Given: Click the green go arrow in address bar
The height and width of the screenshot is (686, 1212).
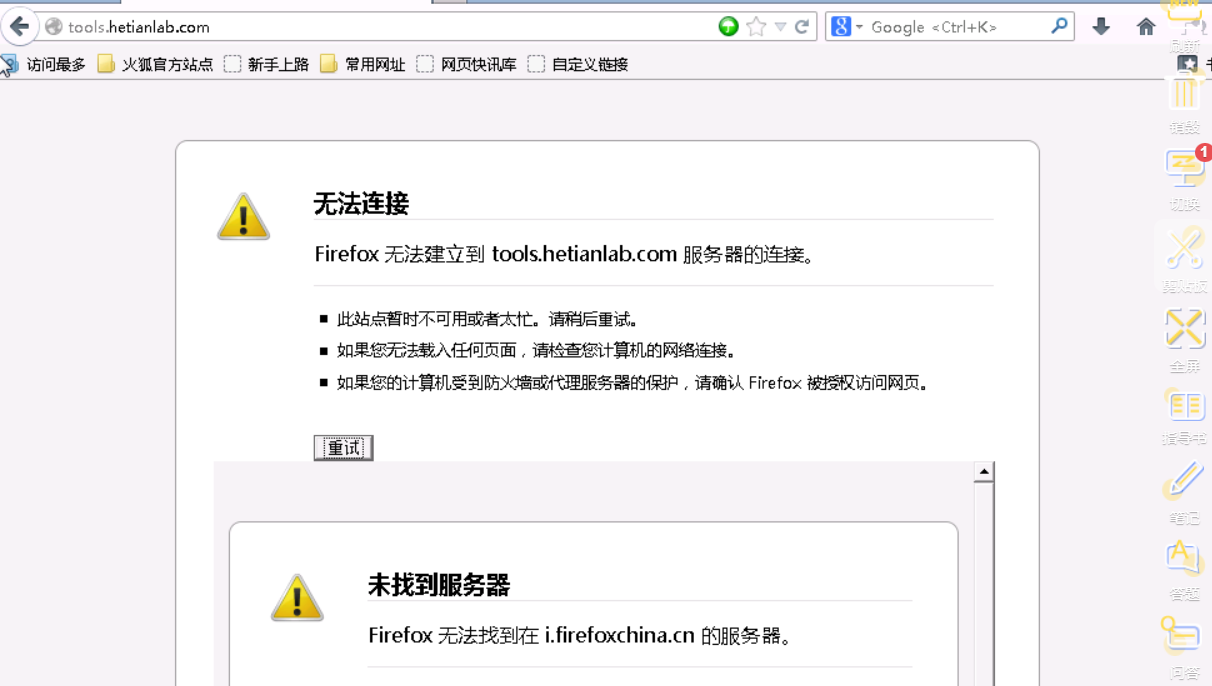Looking at the screenshot, I should click(x=729, y=27).
